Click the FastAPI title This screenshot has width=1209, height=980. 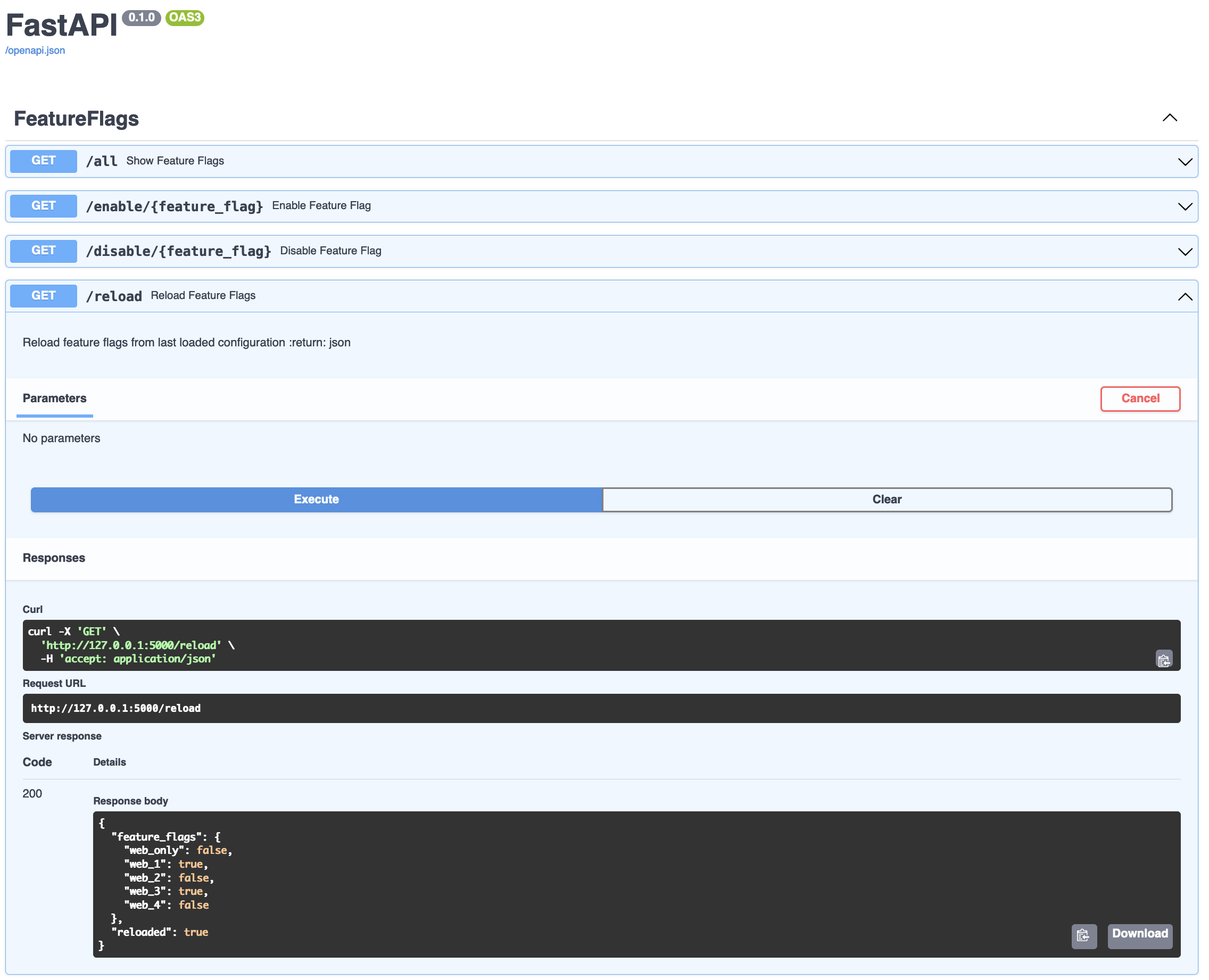tap(62, 25)
